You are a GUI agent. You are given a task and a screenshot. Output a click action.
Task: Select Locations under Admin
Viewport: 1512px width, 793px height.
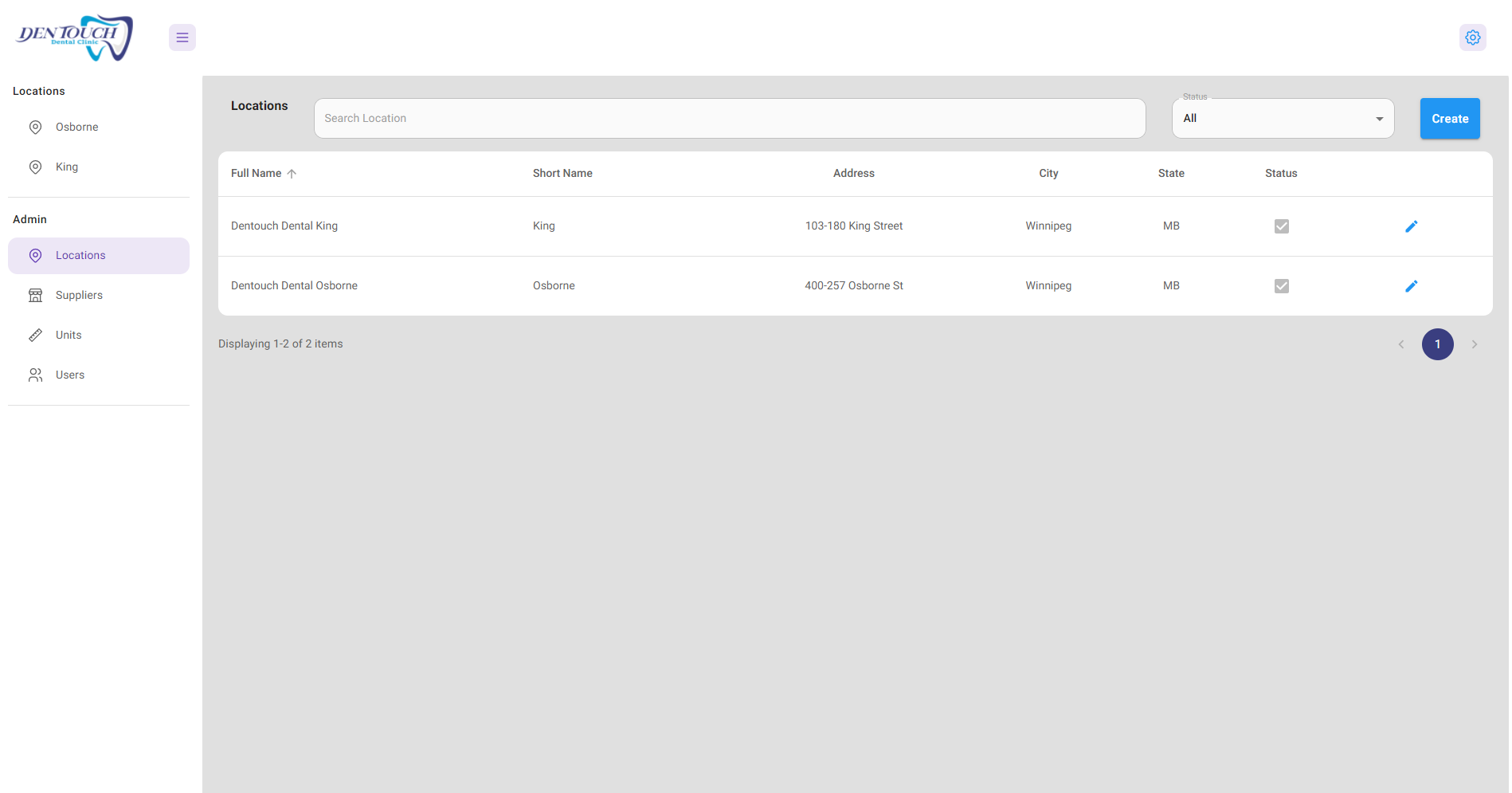[99, 256]
